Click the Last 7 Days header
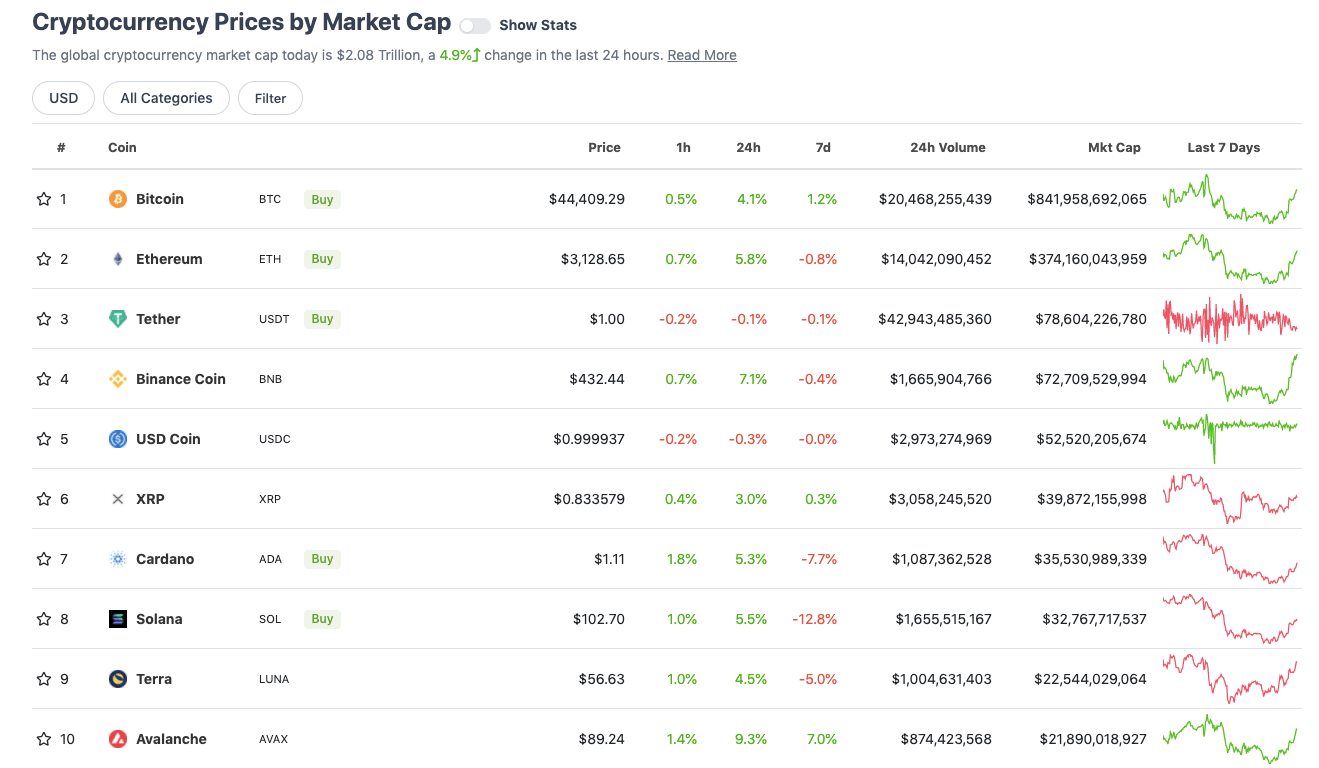The width and height of the screenshot is (1319, 768). [1224, 147]
